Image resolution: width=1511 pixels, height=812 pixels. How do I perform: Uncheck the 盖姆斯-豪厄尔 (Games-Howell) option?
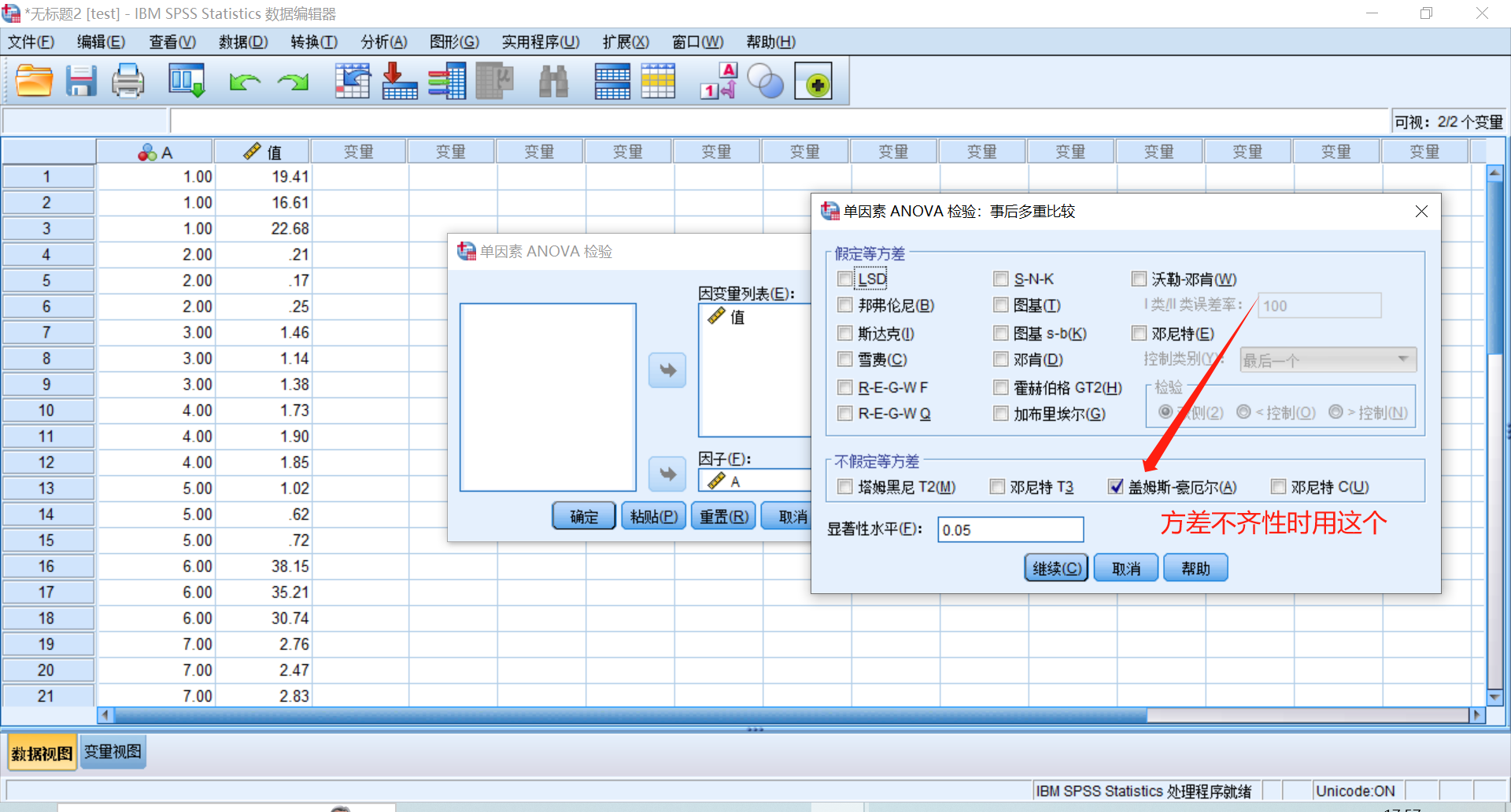(1116, 487)
